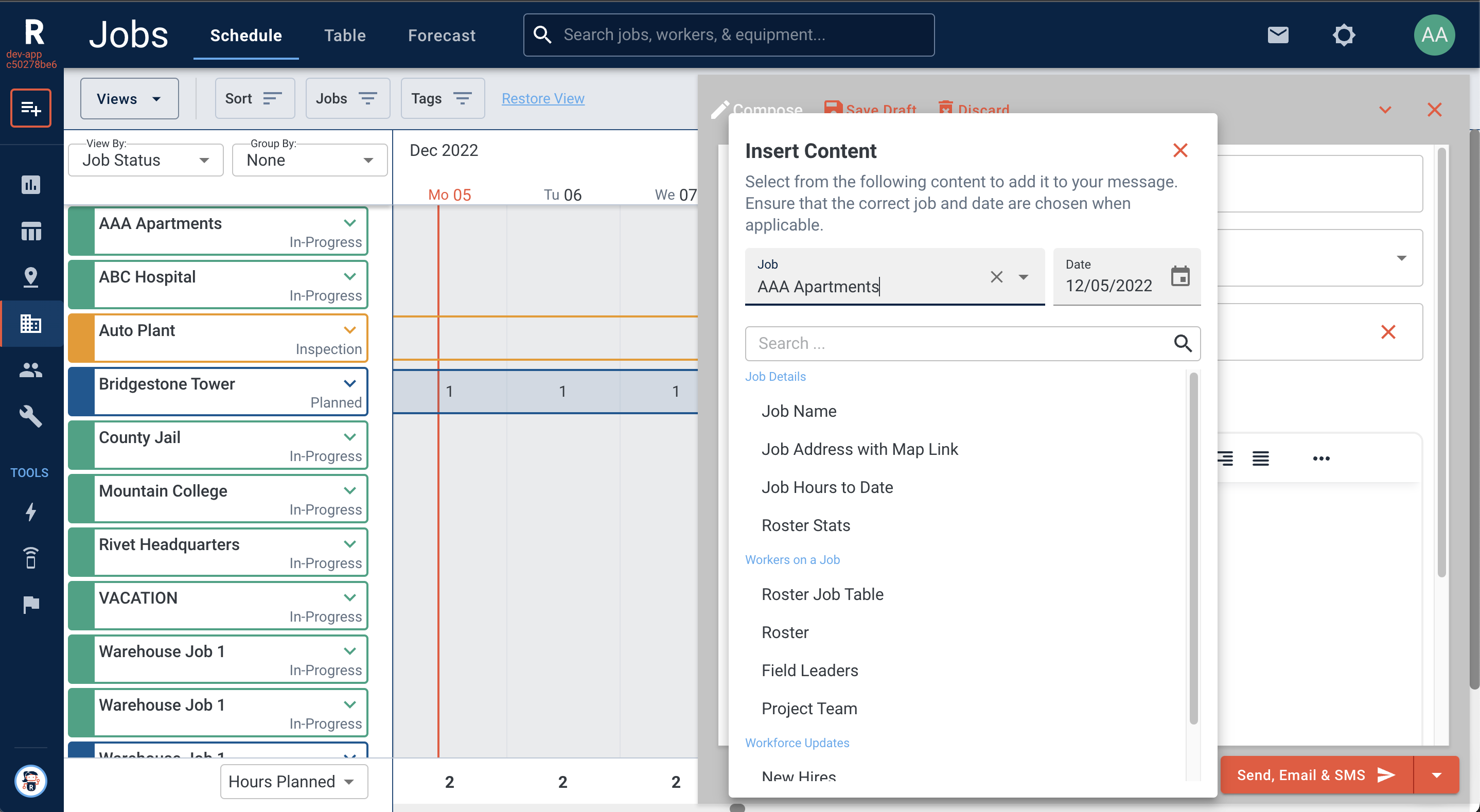The width and height of the screenshot is (1480, 812).
Task: Expand the Auto Plant job row chevron
Action: (x=349, y=330)
